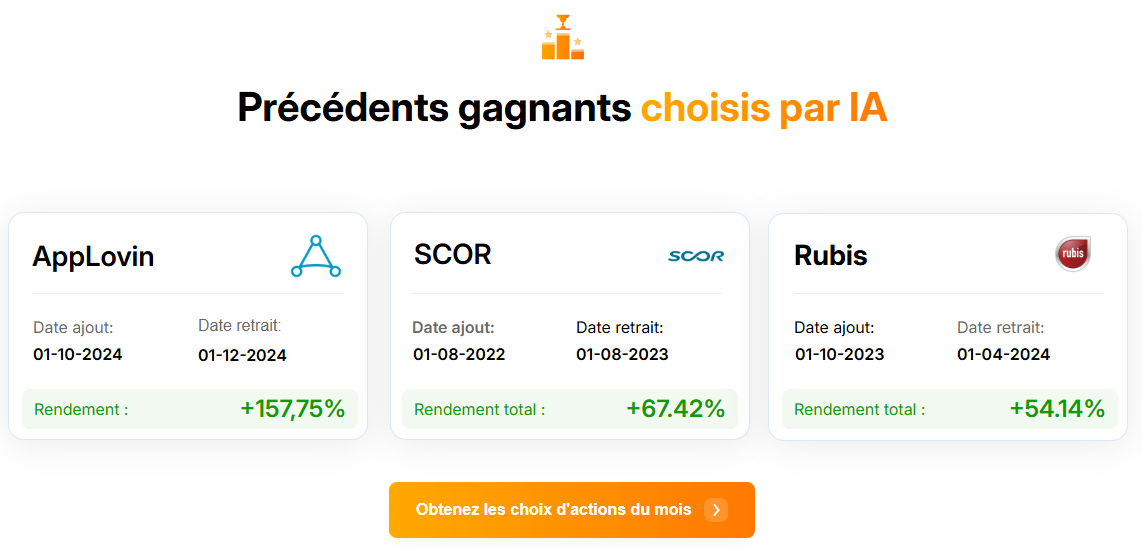Click AppLovin date ajout 01-10-2024
1142x550 pixels.
coord(78,355)
